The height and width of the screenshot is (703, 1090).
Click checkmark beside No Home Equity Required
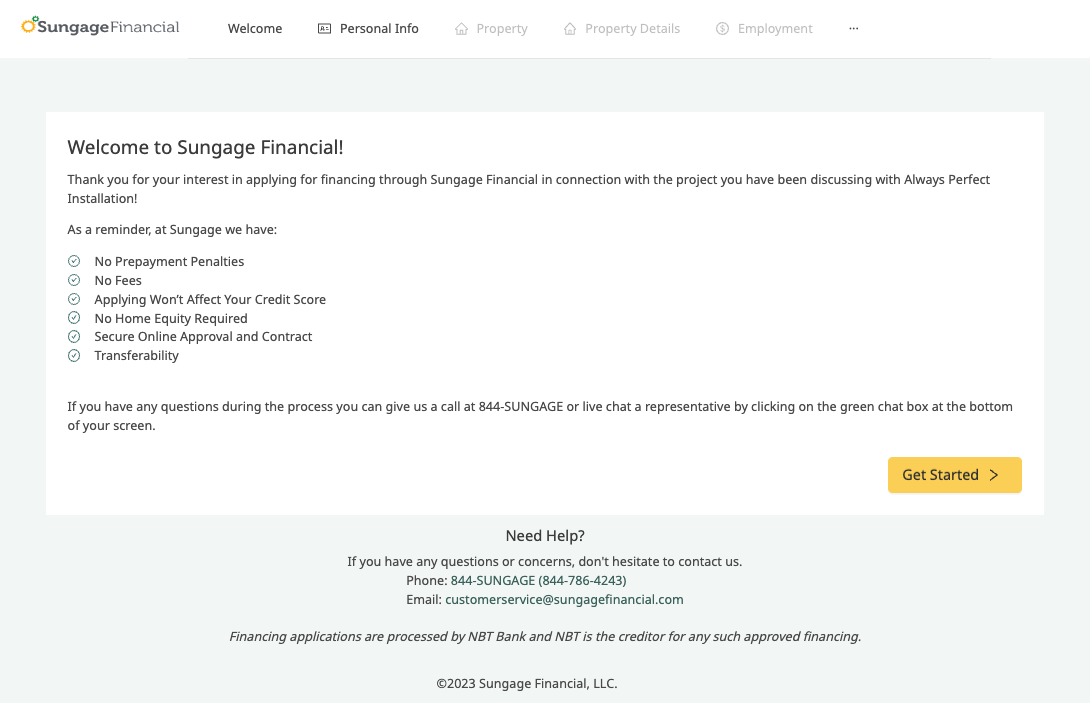pos(74,318)
